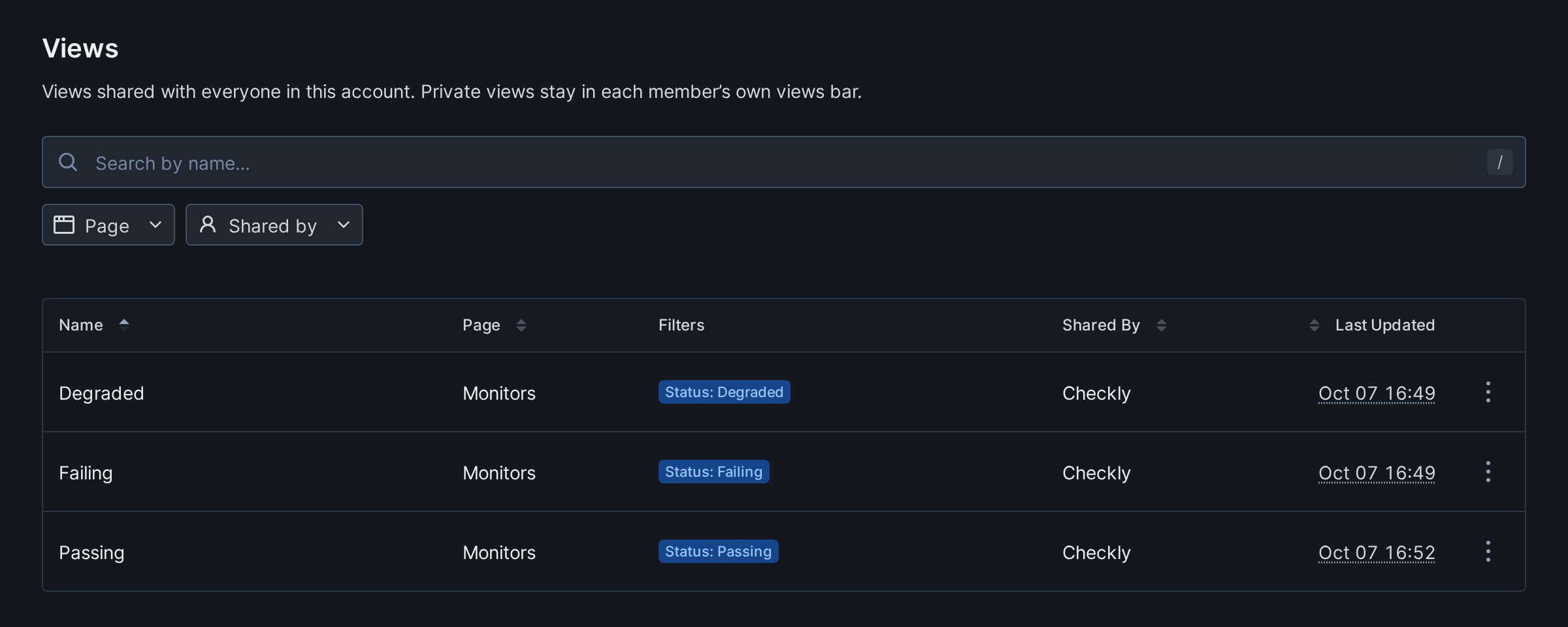
Task: Click Oct 07 16:49 timestamp in Degraded row
Action: click(x=1377, y=393)
